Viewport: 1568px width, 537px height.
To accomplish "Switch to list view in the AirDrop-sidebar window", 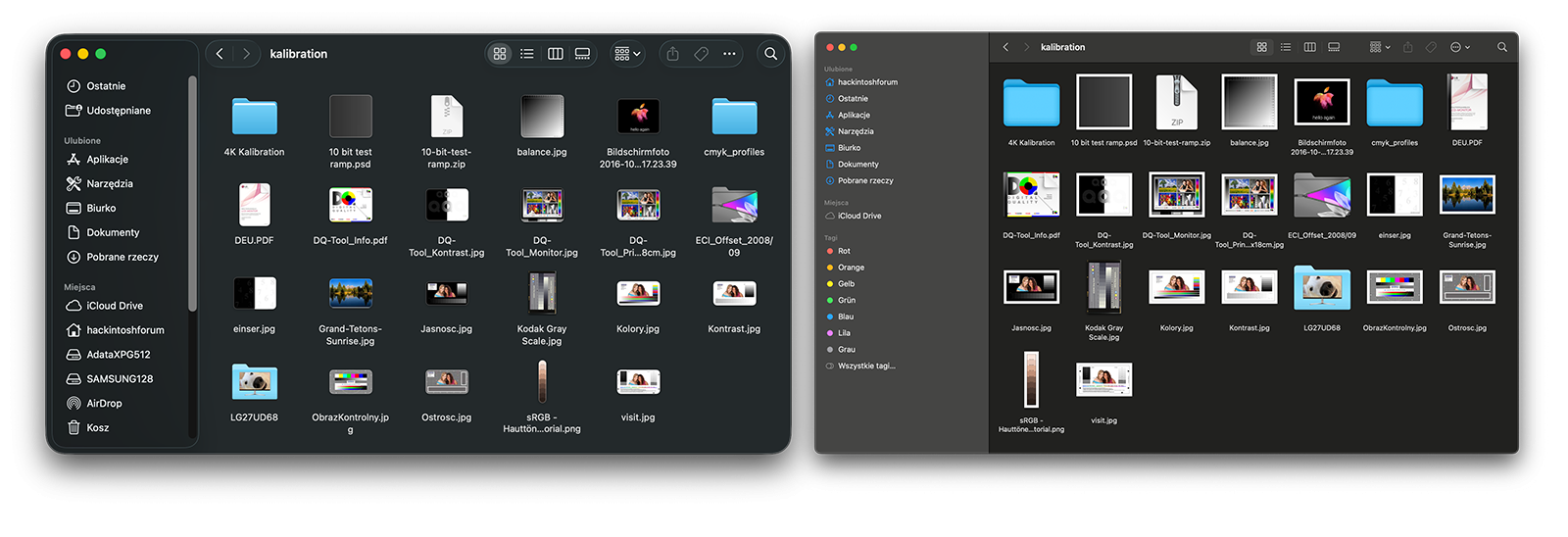I will coord(527,54).
